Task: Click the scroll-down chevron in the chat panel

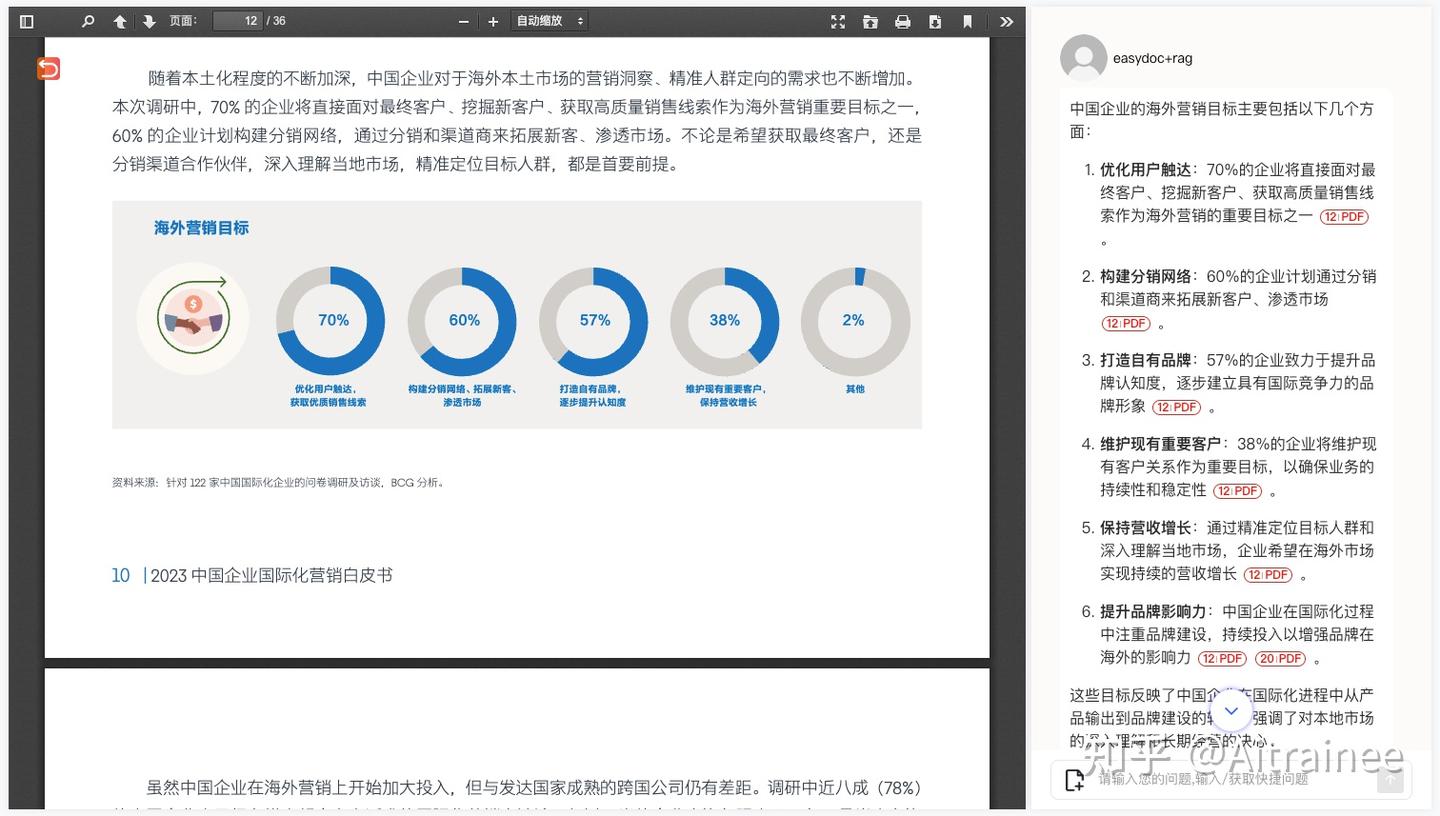Action: point(1231,710)
